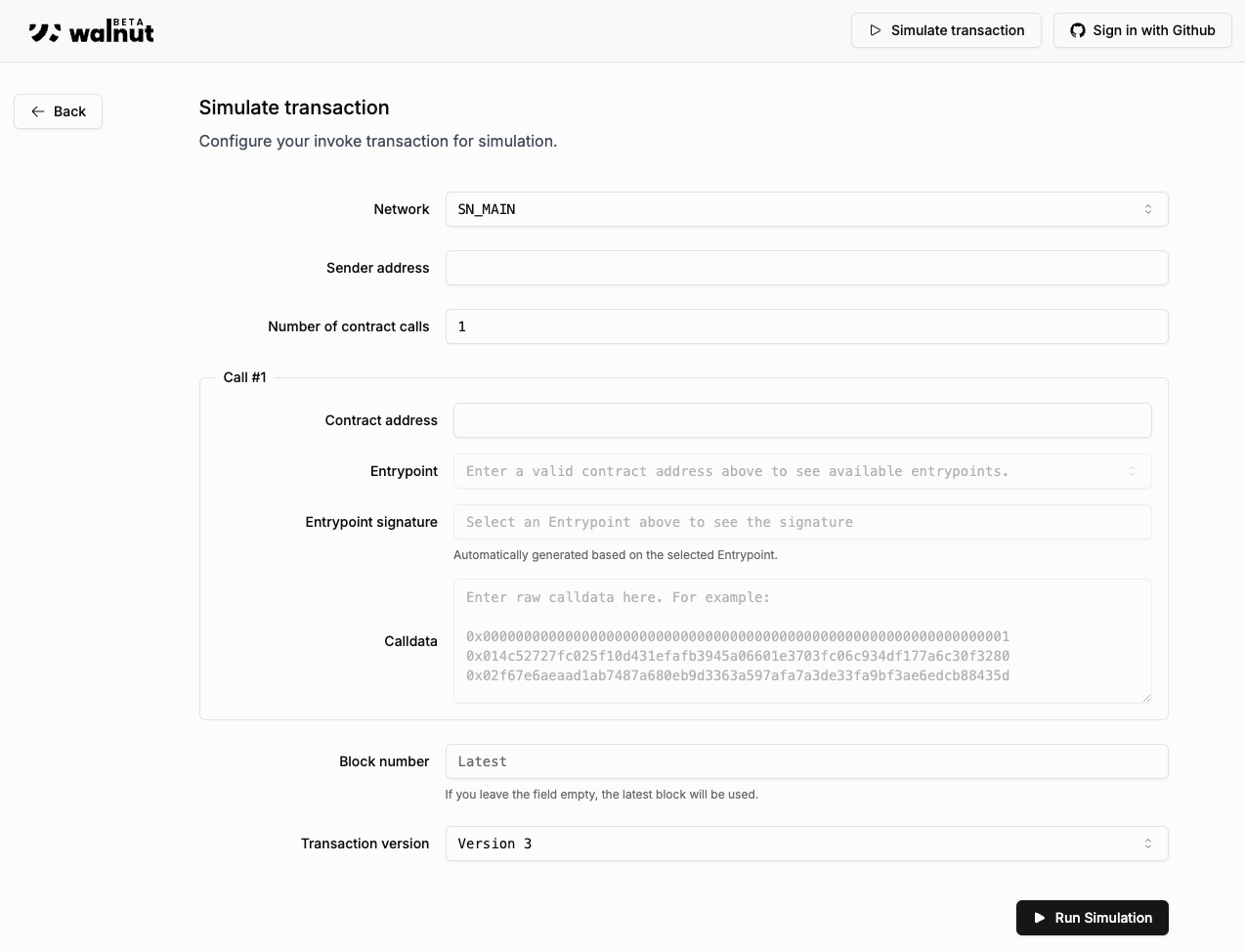Click the Sender address input field

806,268
